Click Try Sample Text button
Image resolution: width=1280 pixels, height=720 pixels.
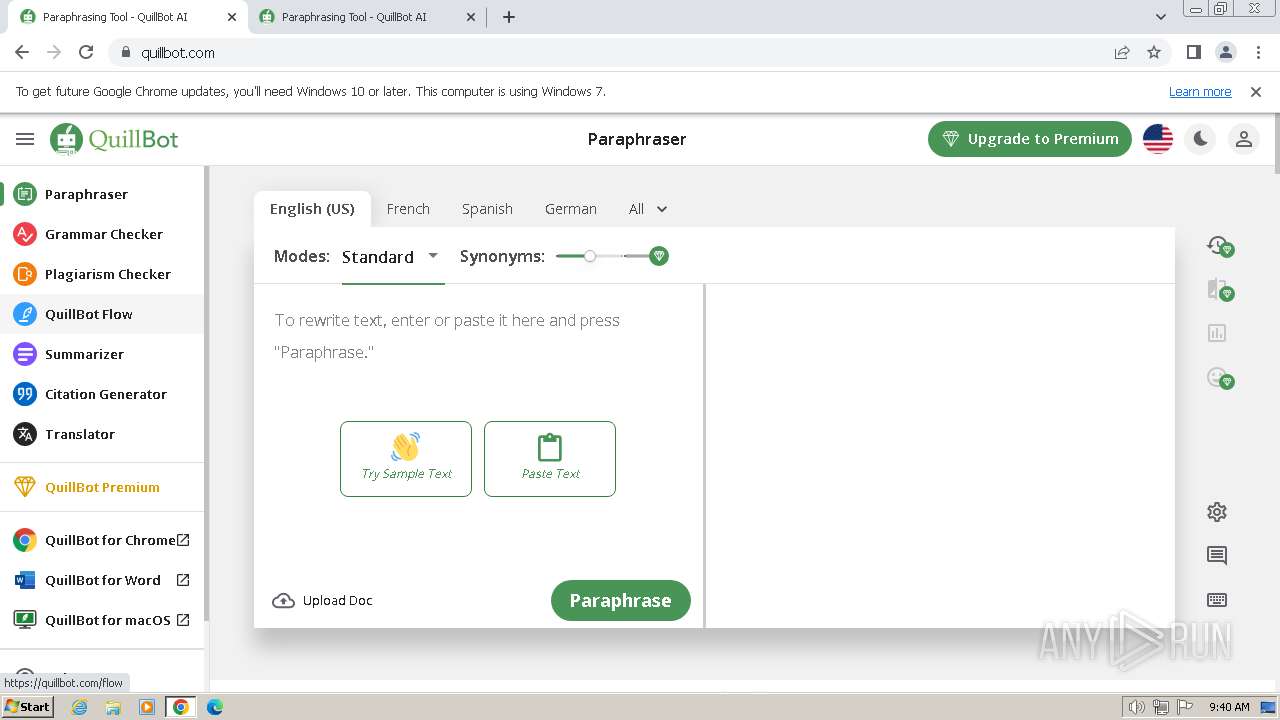pos(406,459)
